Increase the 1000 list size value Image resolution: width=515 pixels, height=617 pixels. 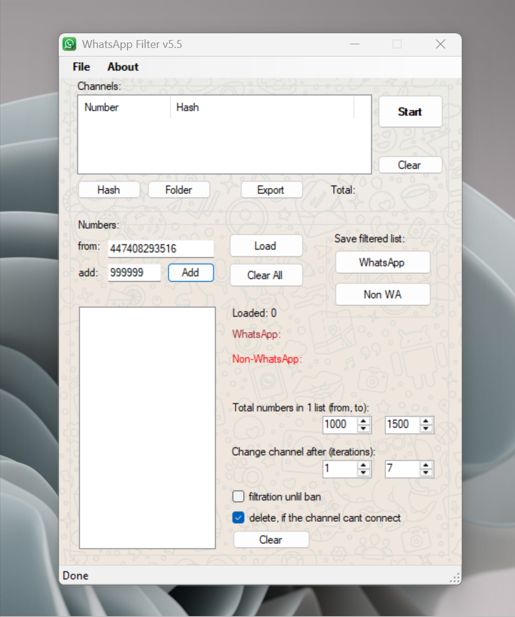coord(364,421)
